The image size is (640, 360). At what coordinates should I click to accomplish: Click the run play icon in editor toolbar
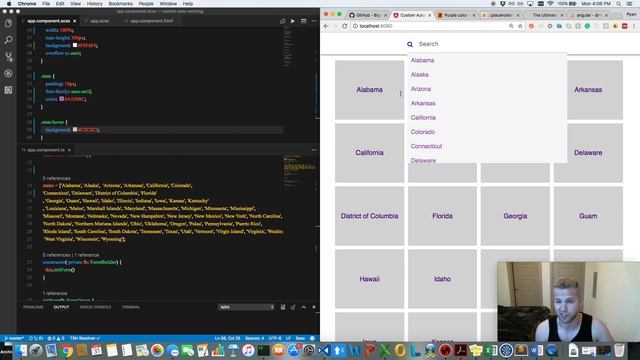(293, 21)
